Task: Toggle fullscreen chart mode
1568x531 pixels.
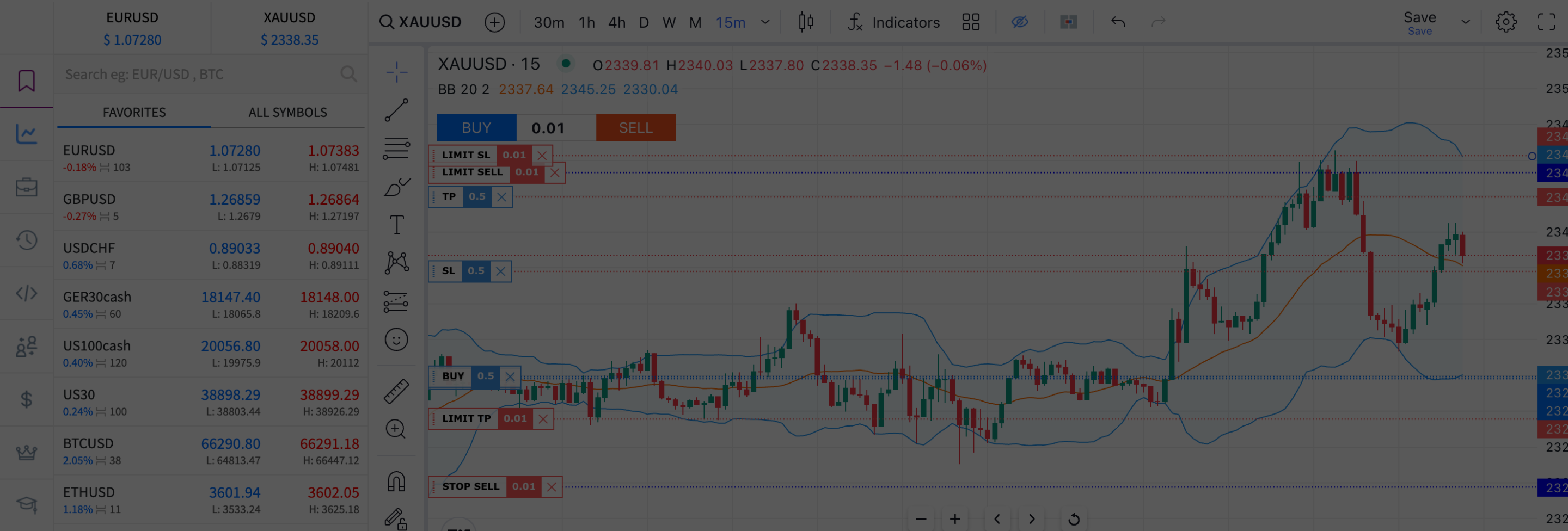Action: [1546, 22]
